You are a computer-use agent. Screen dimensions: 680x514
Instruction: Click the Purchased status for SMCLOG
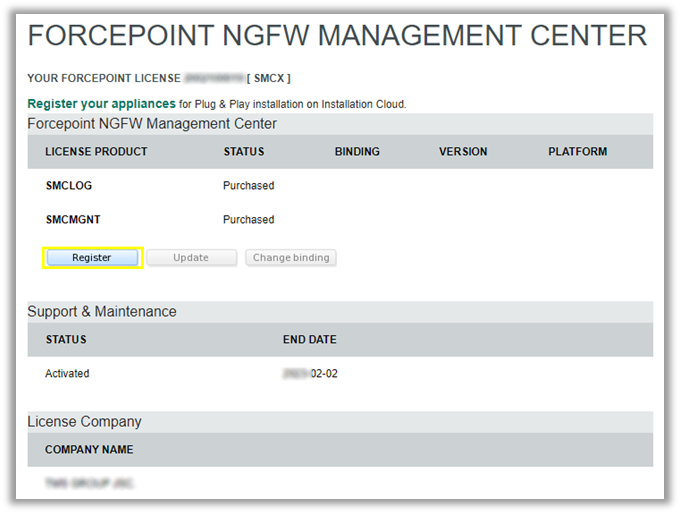pyautogui.click(x=248, y=186)
